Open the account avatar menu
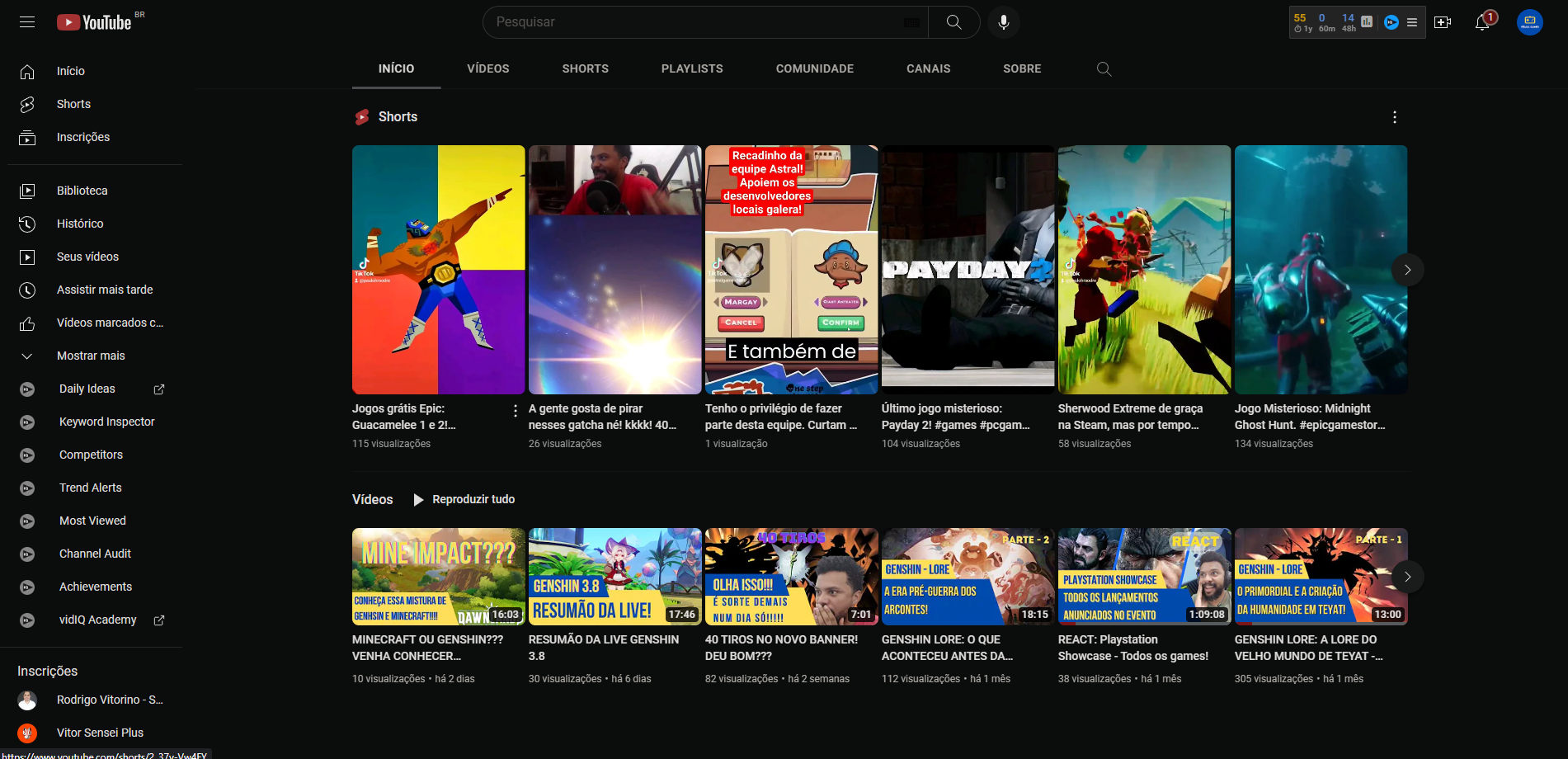The width and height of the screenshot is (1568, 759). [x=1530, y=22]
